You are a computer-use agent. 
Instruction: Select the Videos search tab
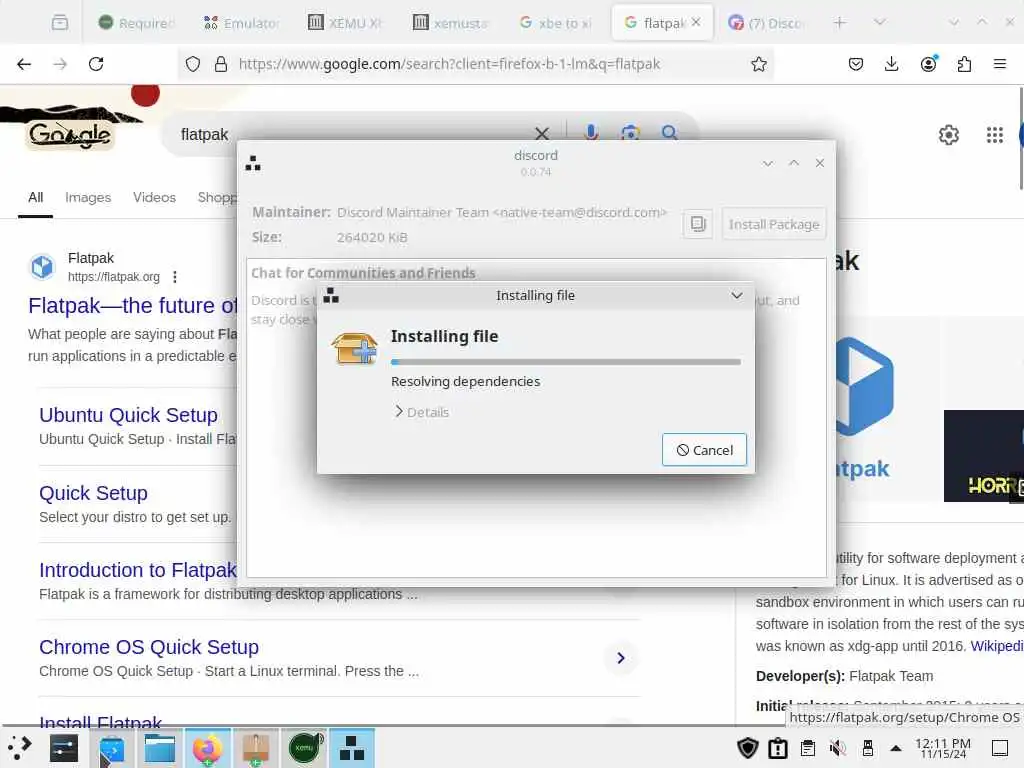154,197
